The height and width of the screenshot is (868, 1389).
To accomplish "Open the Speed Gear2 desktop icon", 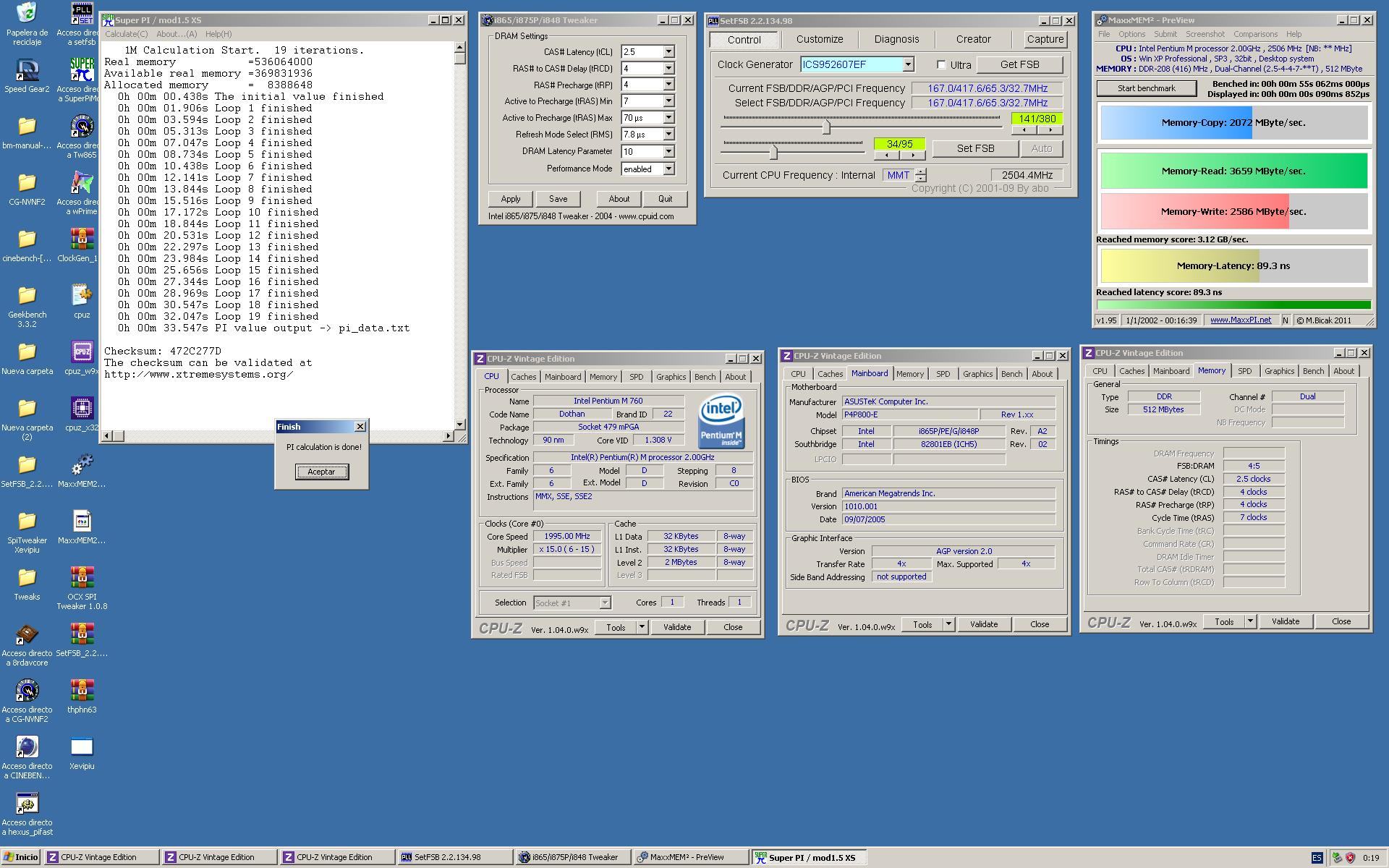I will (27, 70).
